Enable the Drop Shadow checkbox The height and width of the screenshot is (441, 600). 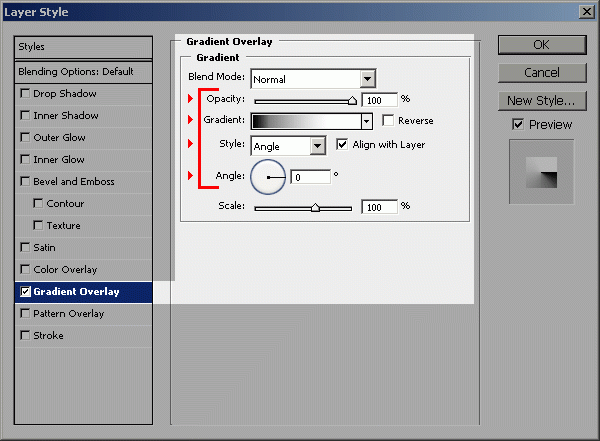pyautogui.click(x=25, y=94)
